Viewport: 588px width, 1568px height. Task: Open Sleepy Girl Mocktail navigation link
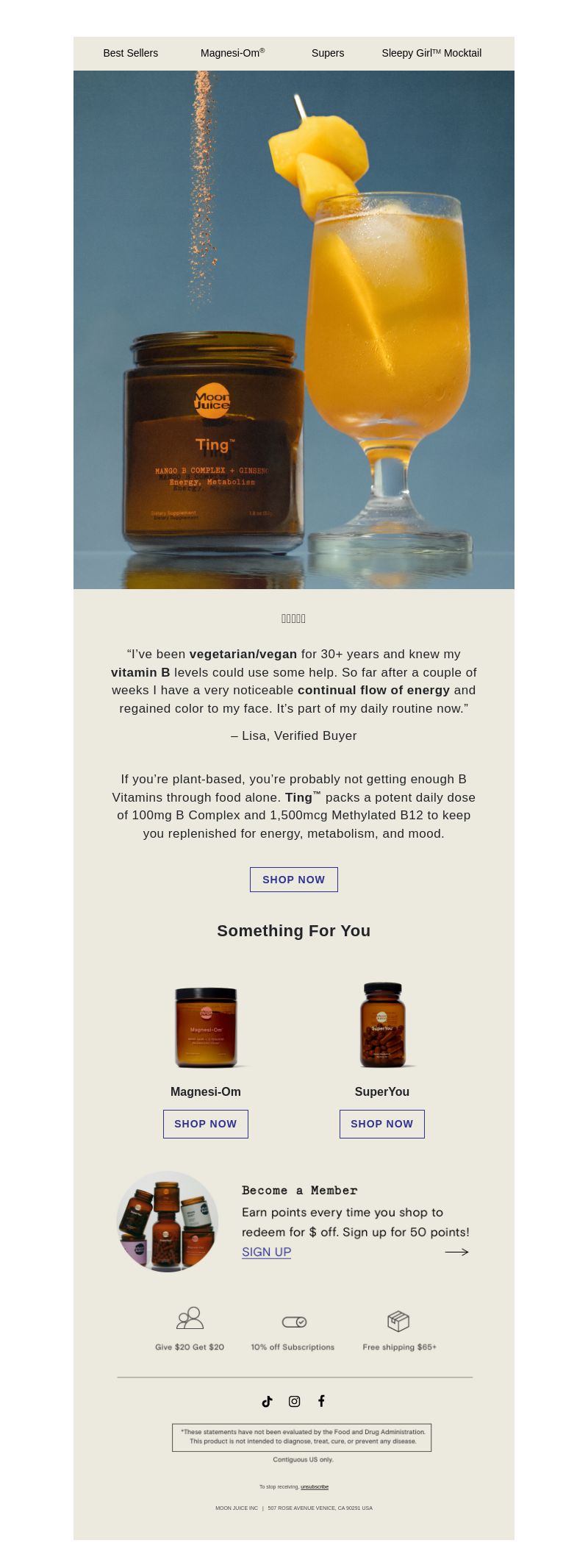[x=431, y=53]
